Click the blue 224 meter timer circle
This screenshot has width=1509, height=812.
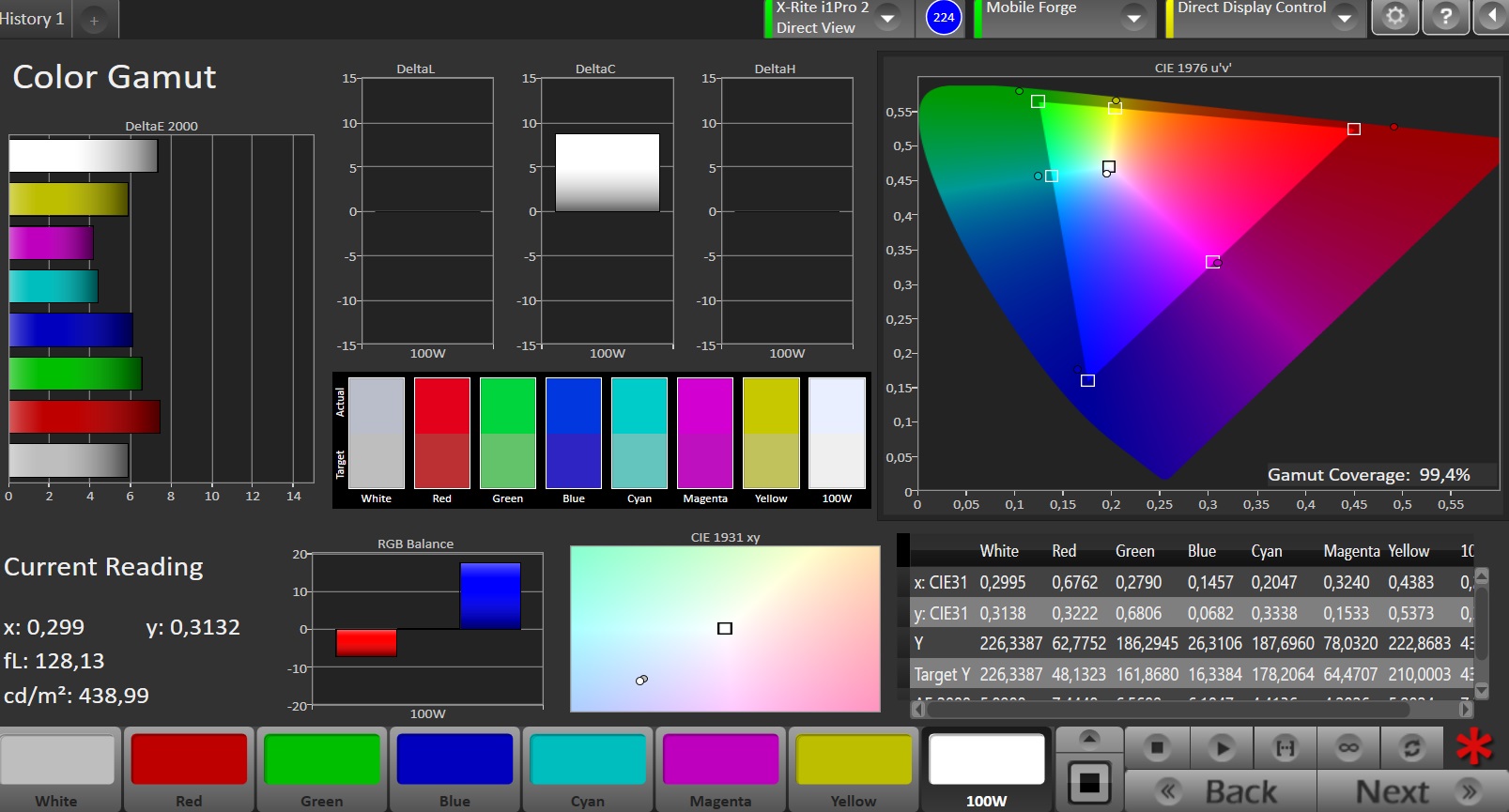click(944, 17)
